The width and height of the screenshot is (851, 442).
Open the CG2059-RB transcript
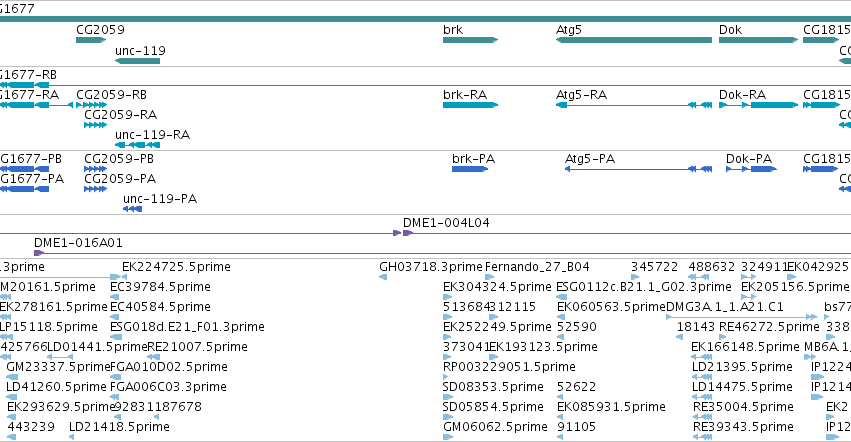(91, 105)
